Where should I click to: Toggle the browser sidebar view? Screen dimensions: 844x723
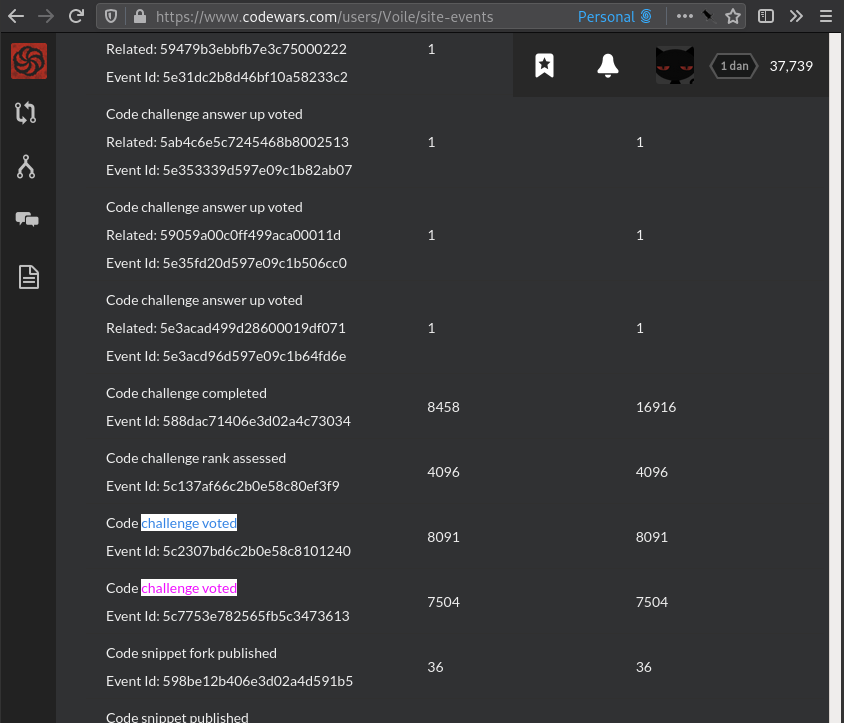tap(766, 16)
